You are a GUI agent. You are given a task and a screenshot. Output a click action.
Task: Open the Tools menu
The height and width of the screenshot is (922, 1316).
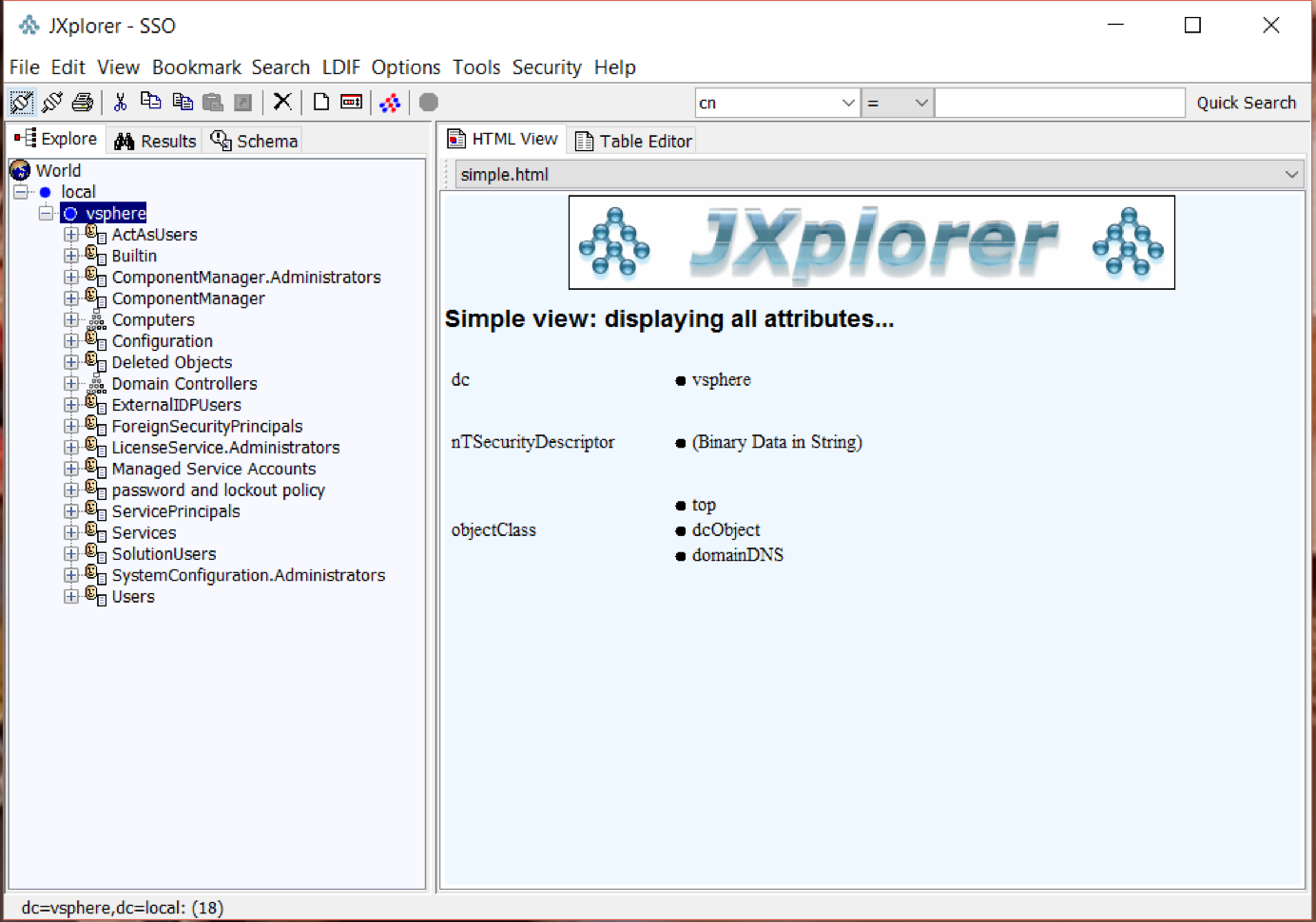point(476,67)
